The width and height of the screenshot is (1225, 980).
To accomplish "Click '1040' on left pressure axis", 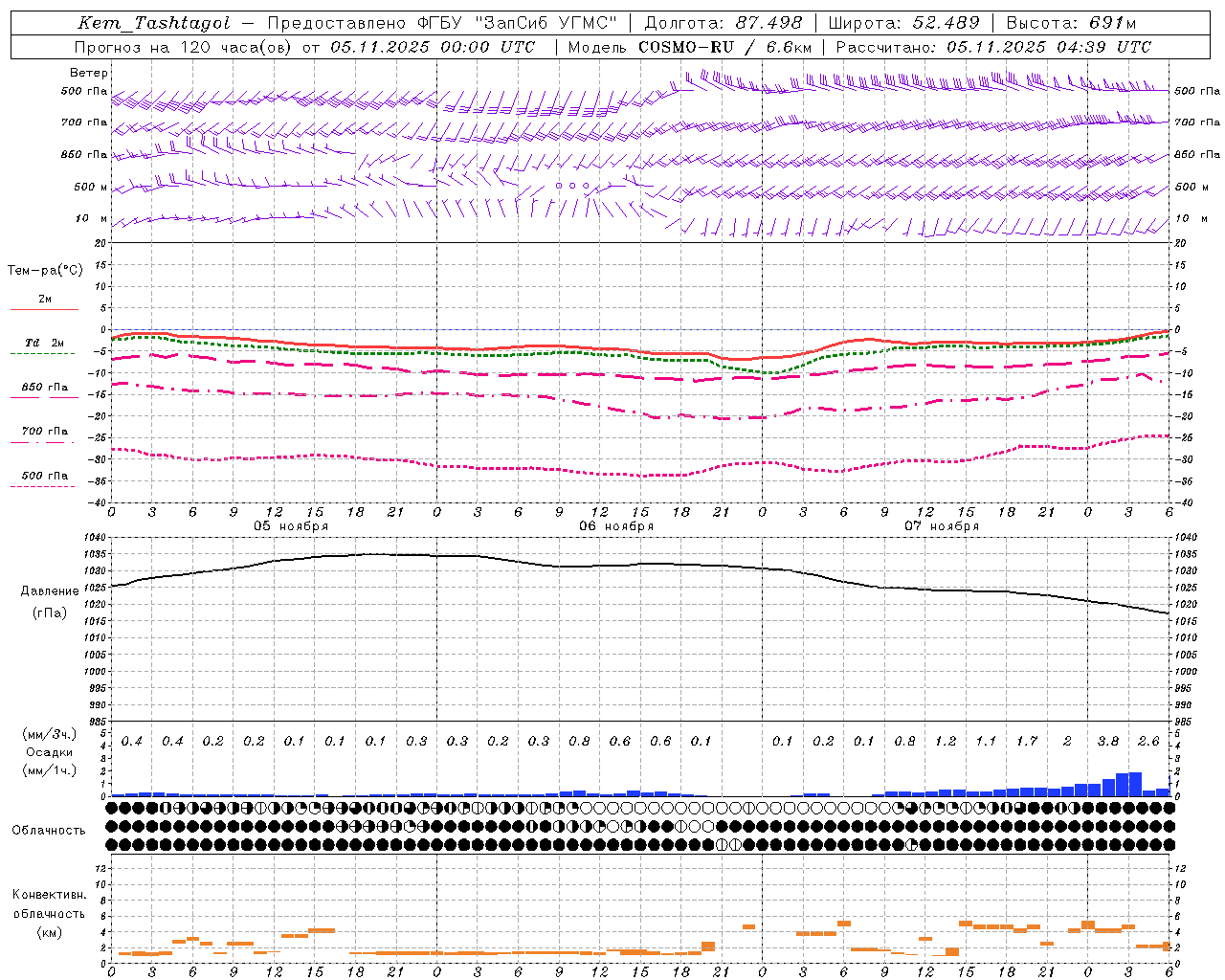I will tap(96, 537).
